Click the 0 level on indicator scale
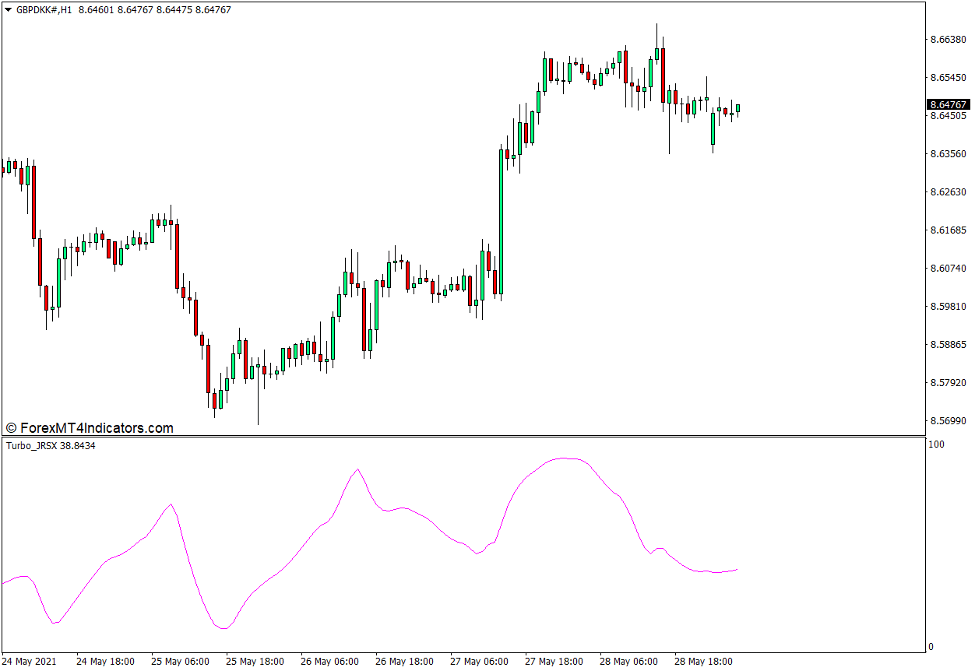 931,647
